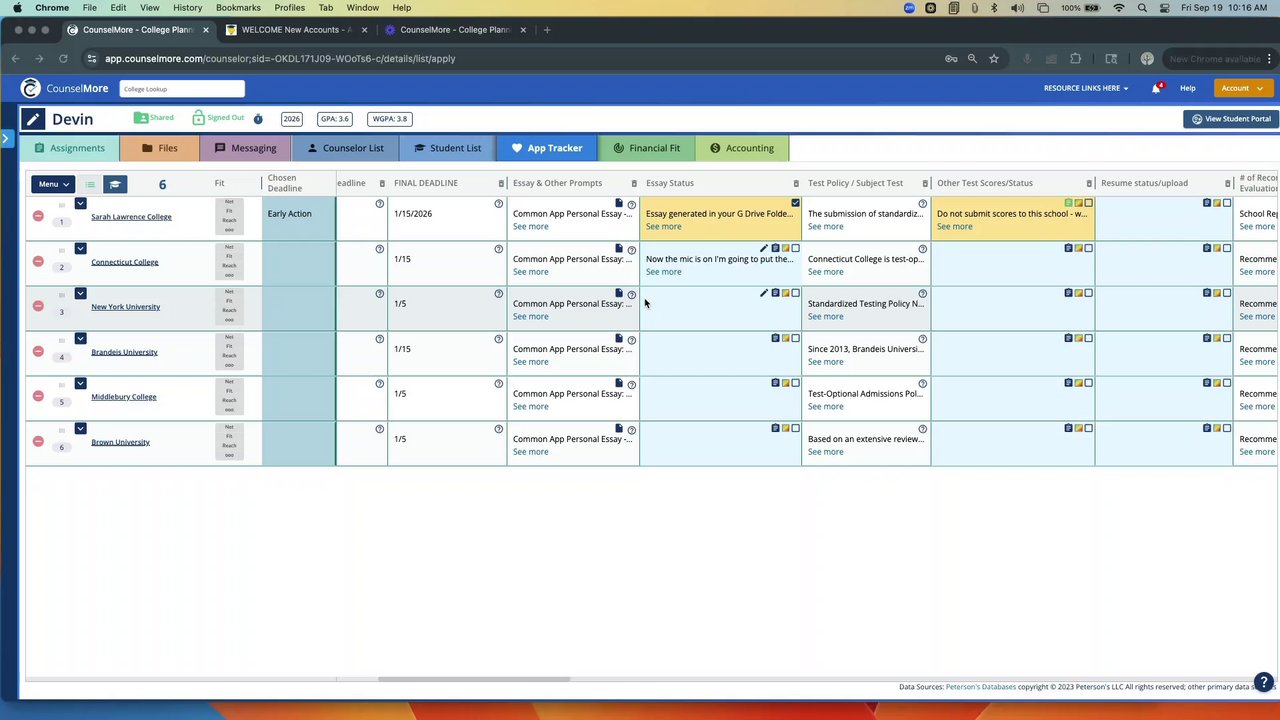Image resolution: width=1280 pixels, height=720 pixels.
Task: Click the stopwatch timer icon near Signed Out
Action: tap(258, 119)
